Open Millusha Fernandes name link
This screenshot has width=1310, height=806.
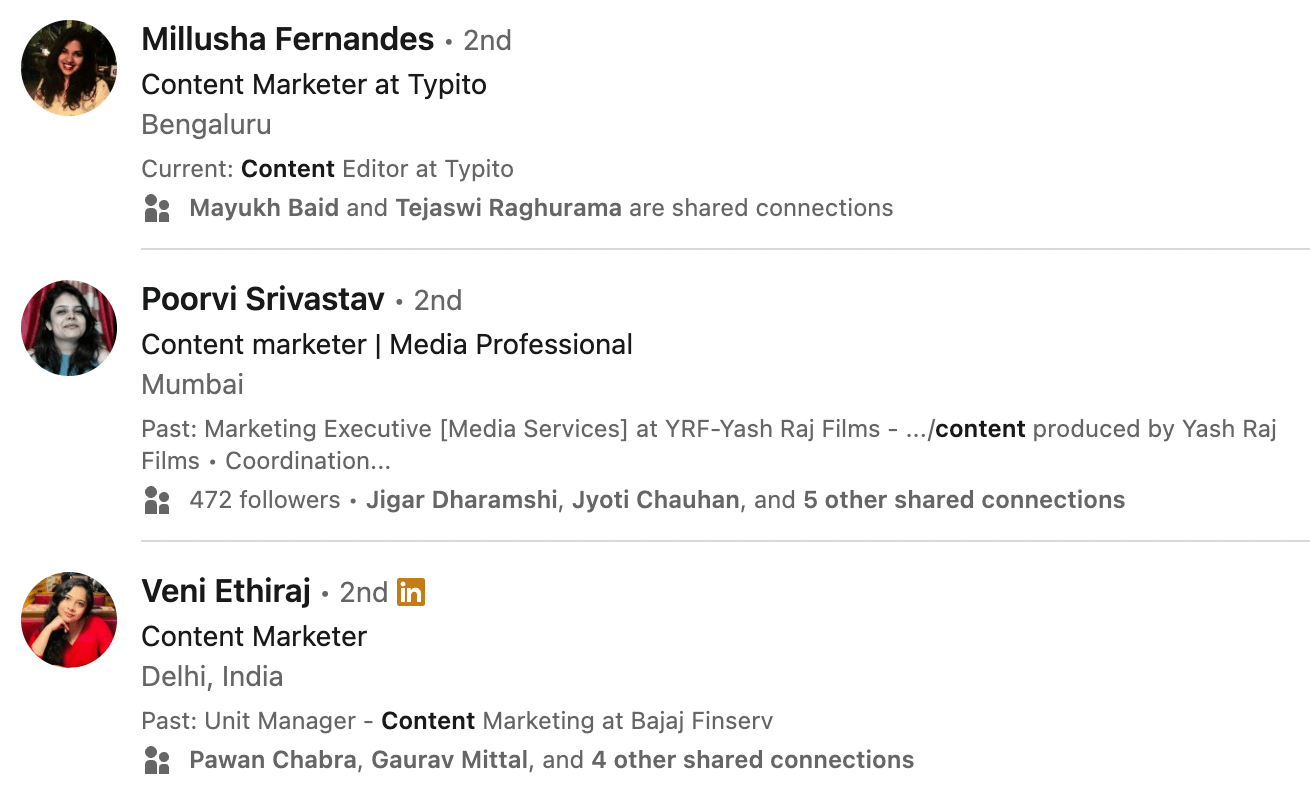[288, 40]
